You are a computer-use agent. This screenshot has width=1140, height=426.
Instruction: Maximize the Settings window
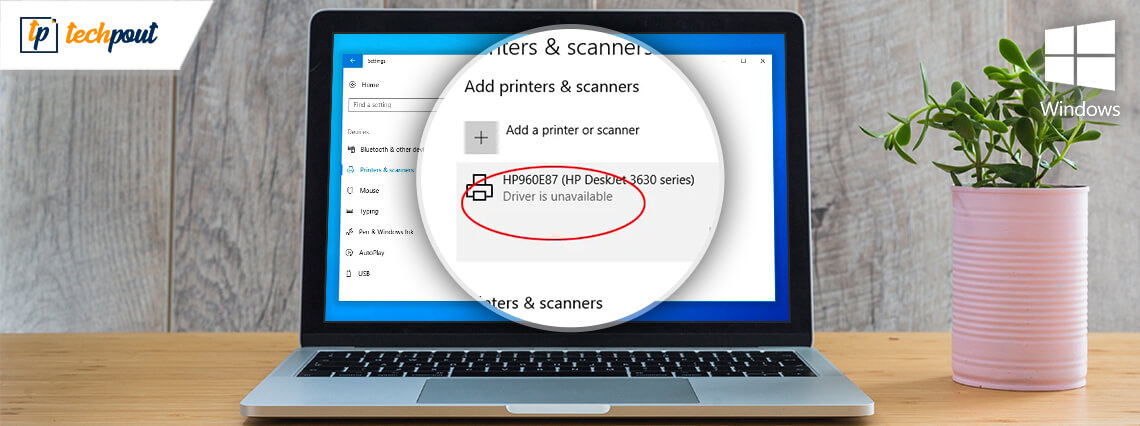point(743,61)
